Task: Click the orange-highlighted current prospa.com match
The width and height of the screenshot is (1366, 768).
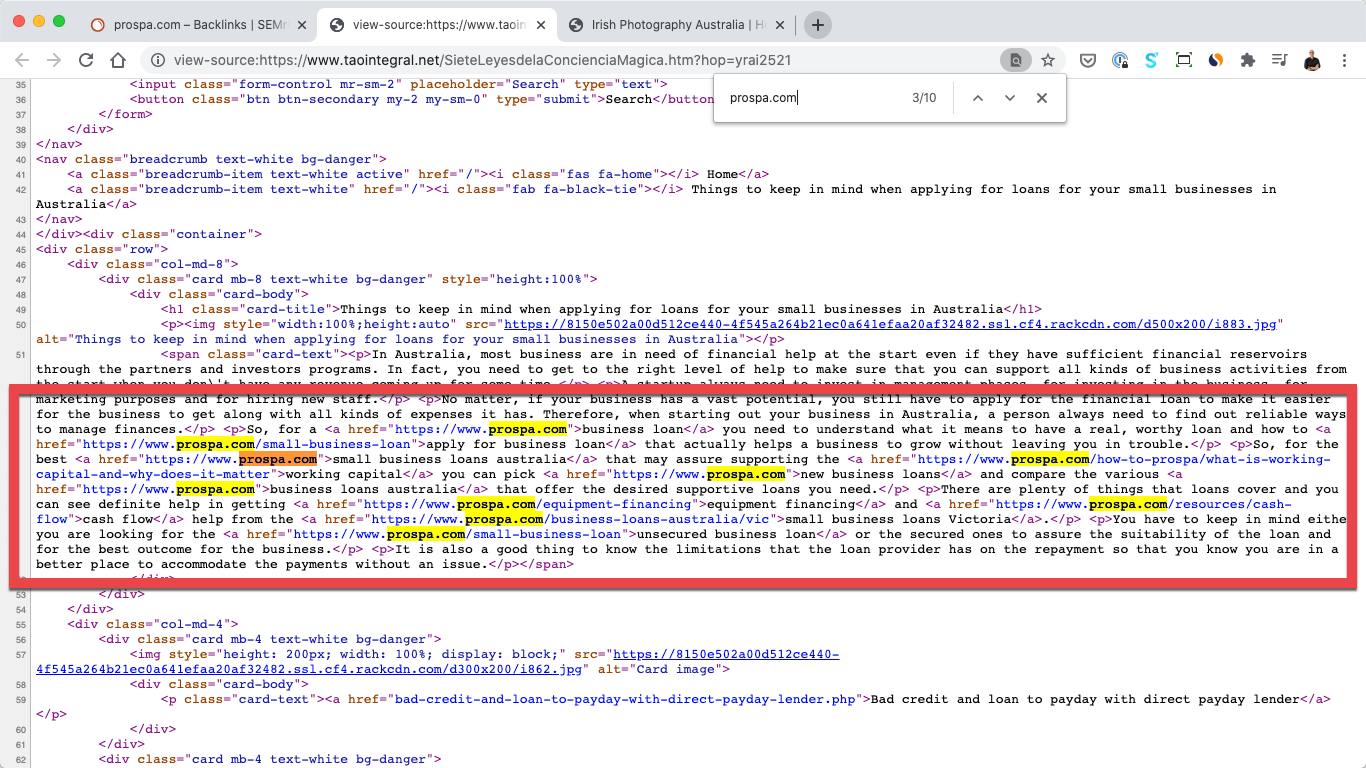Action: pos(278,459)
